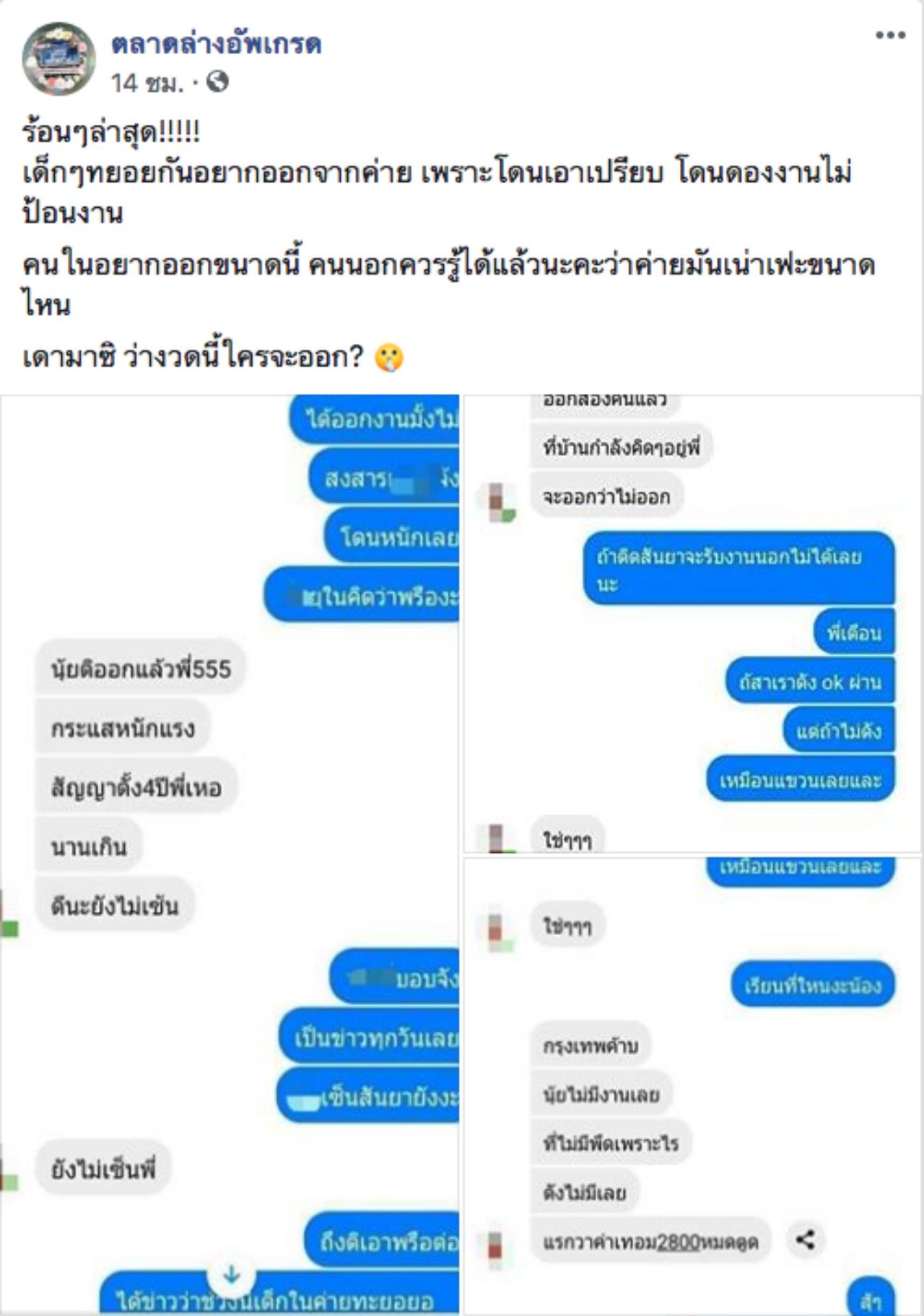Click the share icon beside the 2800 message
The width and height of the screenshot is (924, 1316).
tap(805, 1240)
